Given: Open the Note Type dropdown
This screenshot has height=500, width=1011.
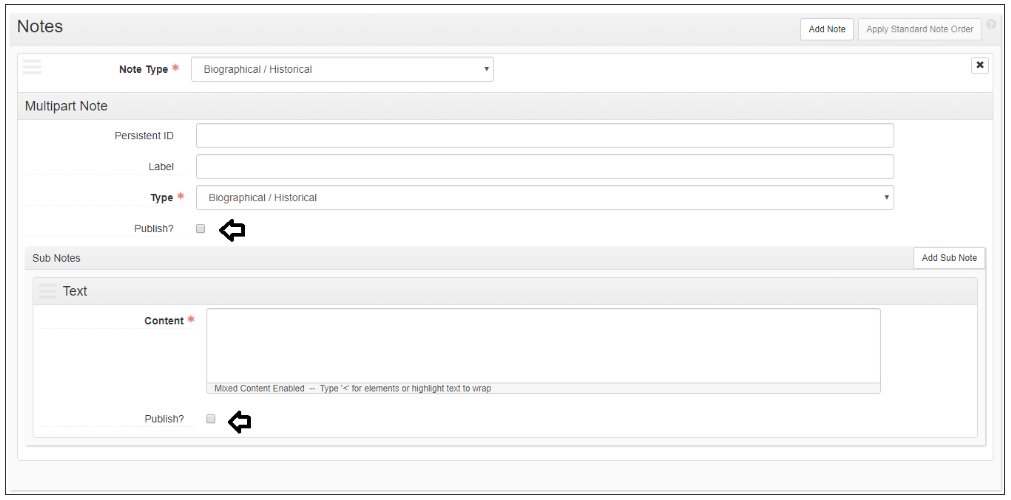Looking at the screenshot, I should [x=342, y=69].
